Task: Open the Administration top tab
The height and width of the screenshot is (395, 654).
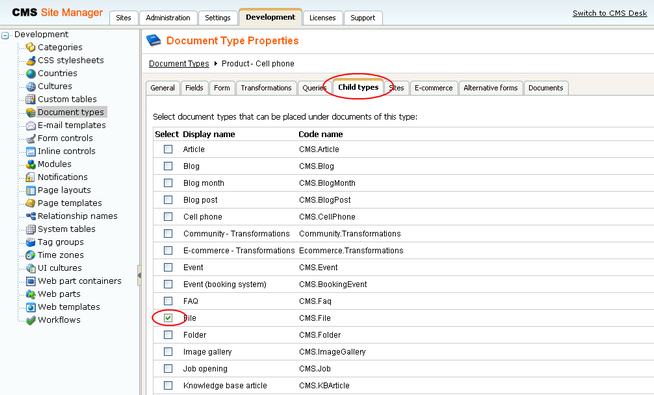Action: tap(168, 18)
